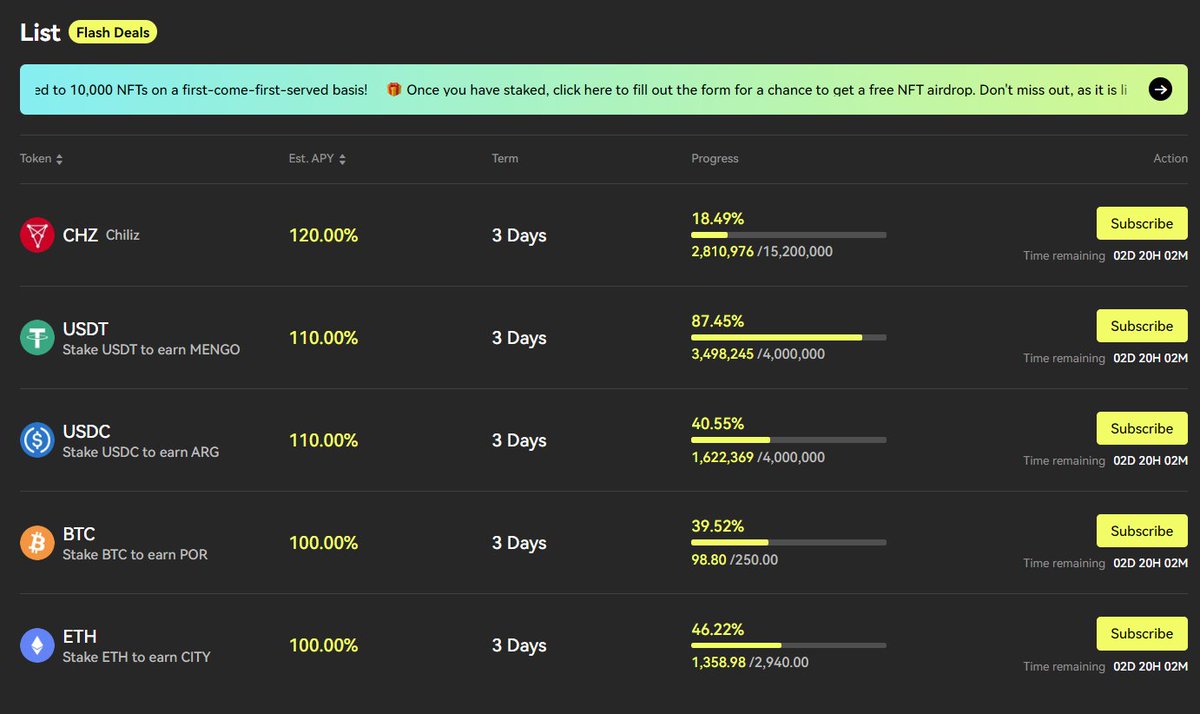This screenshot has height=714, width=1200.
Task: Click the Bitcoin BTC token logo
Action: click(x=37, y=543)
